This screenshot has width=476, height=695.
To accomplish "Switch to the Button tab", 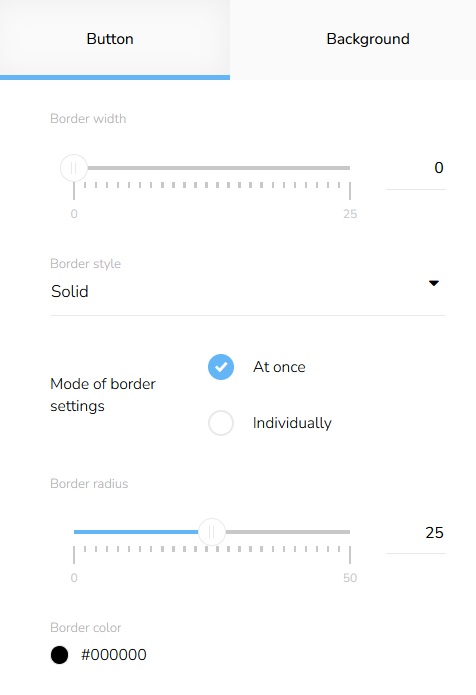I will pyautogui.click(x=115, y=39).
